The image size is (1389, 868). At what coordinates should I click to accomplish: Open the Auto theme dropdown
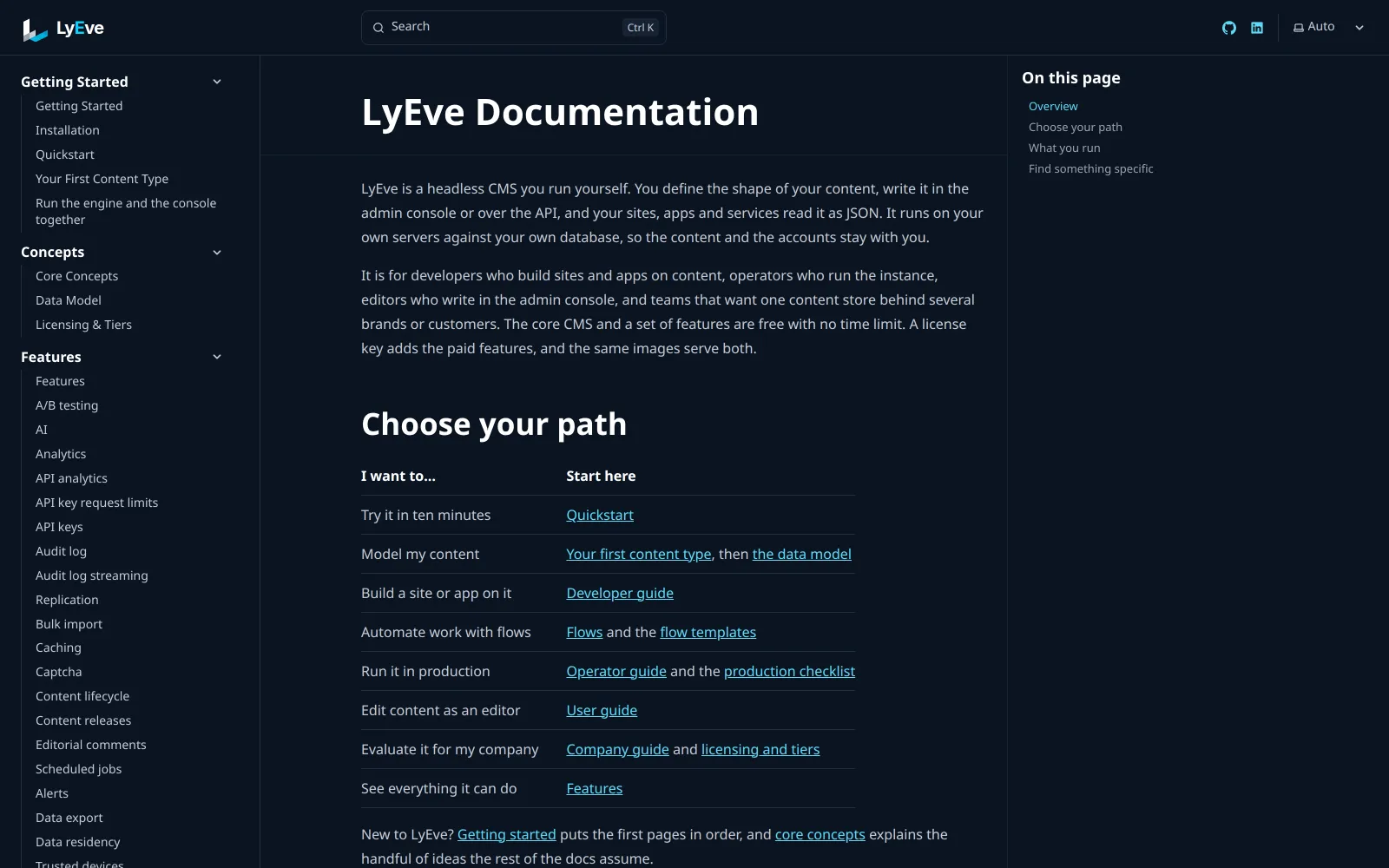click(1328, 27)
